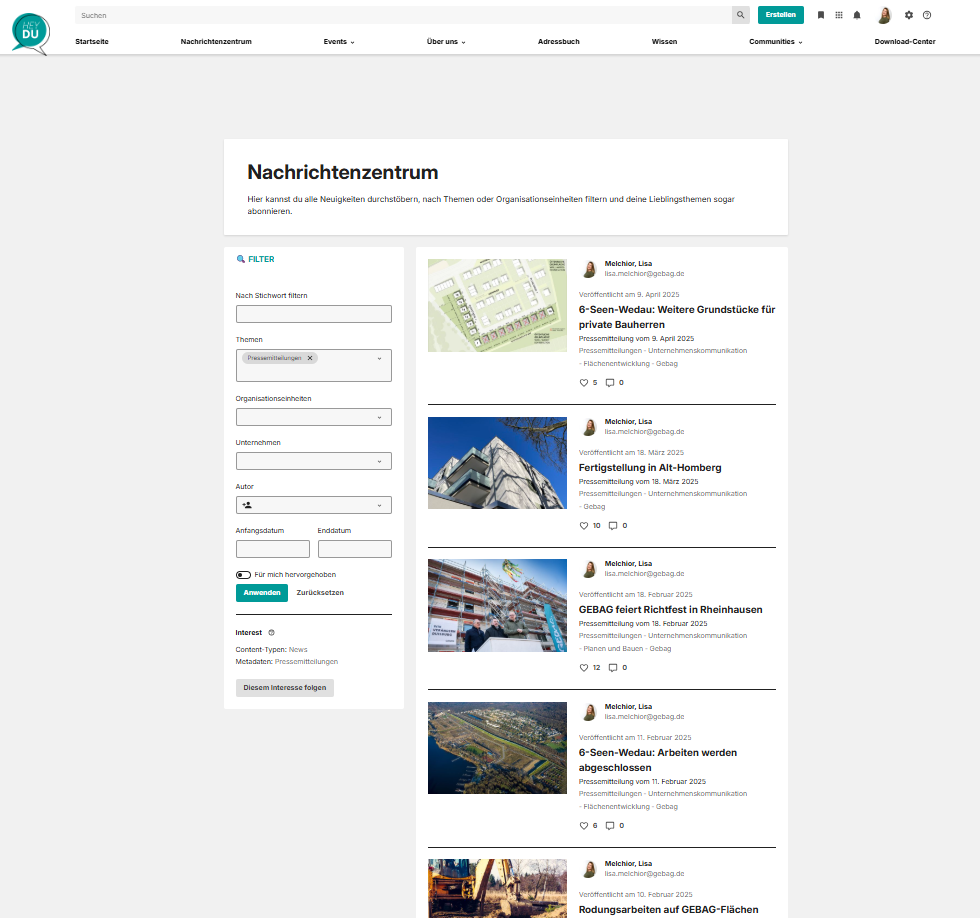Click the user profile avatar in header

click(x=884, y=15)
